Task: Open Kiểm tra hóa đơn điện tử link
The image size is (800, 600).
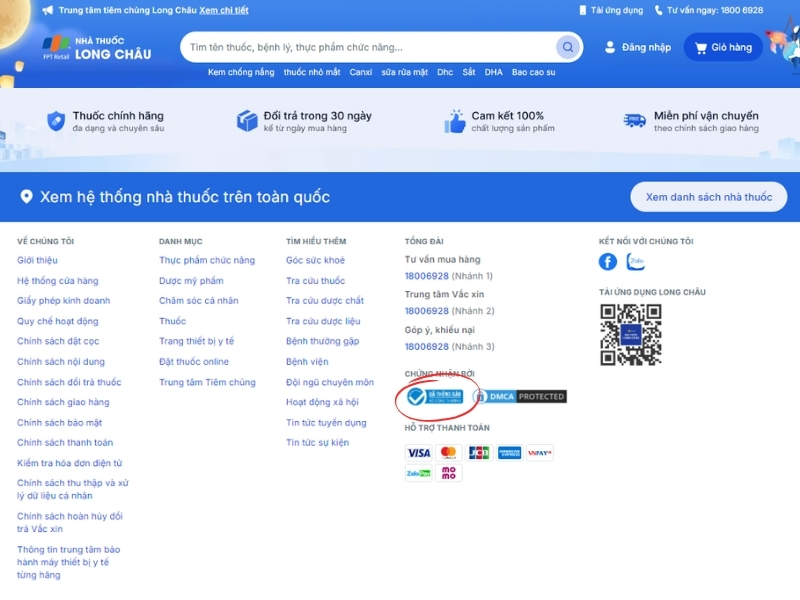Action: tap(69, 463)
